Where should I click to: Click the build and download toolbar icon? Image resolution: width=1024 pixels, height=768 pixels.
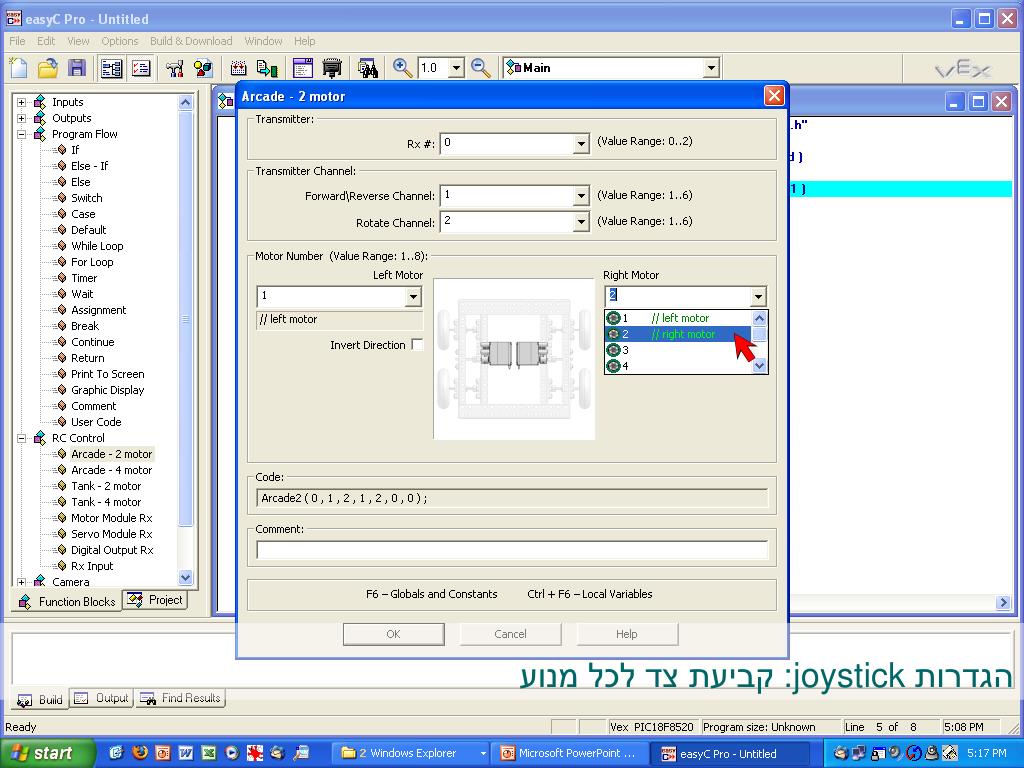point(267,68)
